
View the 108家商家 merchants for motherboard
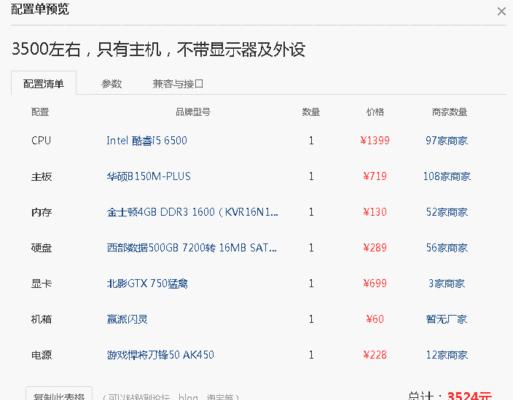tap(447, 176)
